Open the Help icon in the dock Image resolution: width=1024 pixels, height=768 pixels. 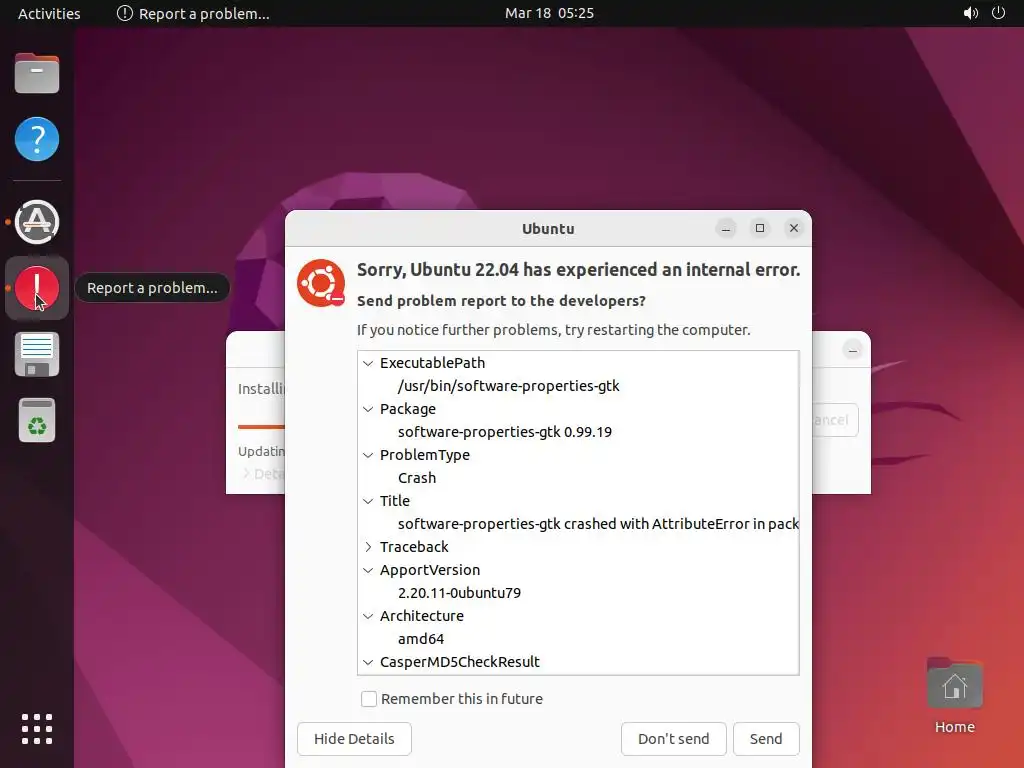click(37, 139)
